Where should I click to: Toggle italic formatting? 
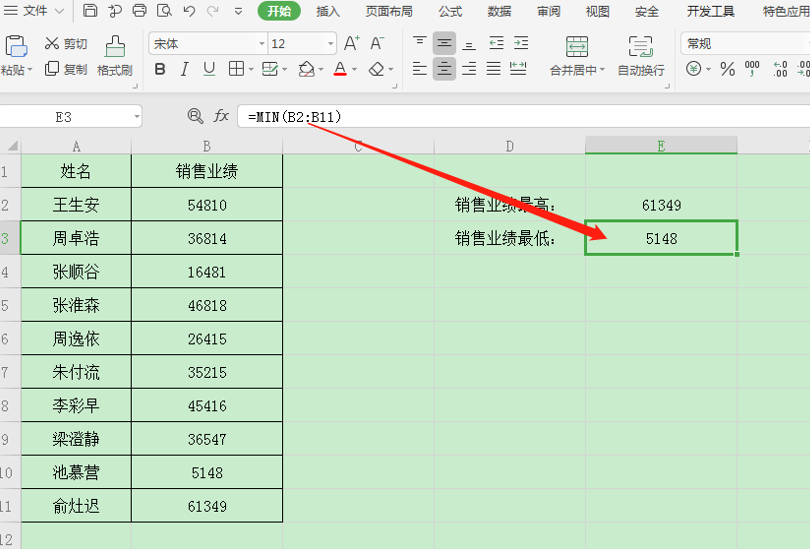pyautogui.click(x=184, y=69)
